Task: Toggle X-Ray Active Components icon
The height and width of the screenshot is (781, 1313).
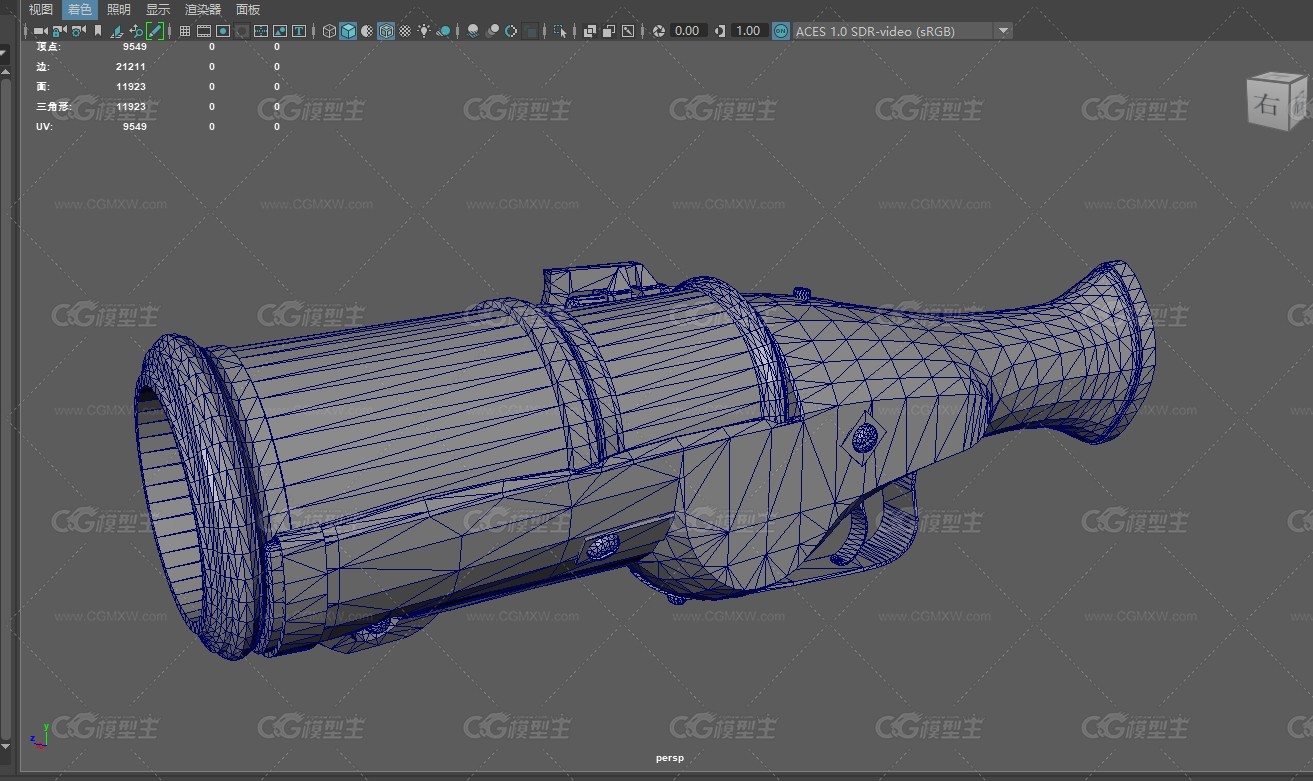Action: (x=607, y=31)
